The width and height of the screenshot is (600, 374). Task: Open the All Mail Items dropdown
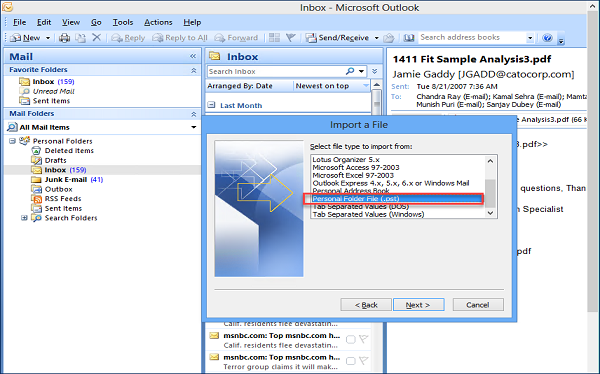point(194,127)
